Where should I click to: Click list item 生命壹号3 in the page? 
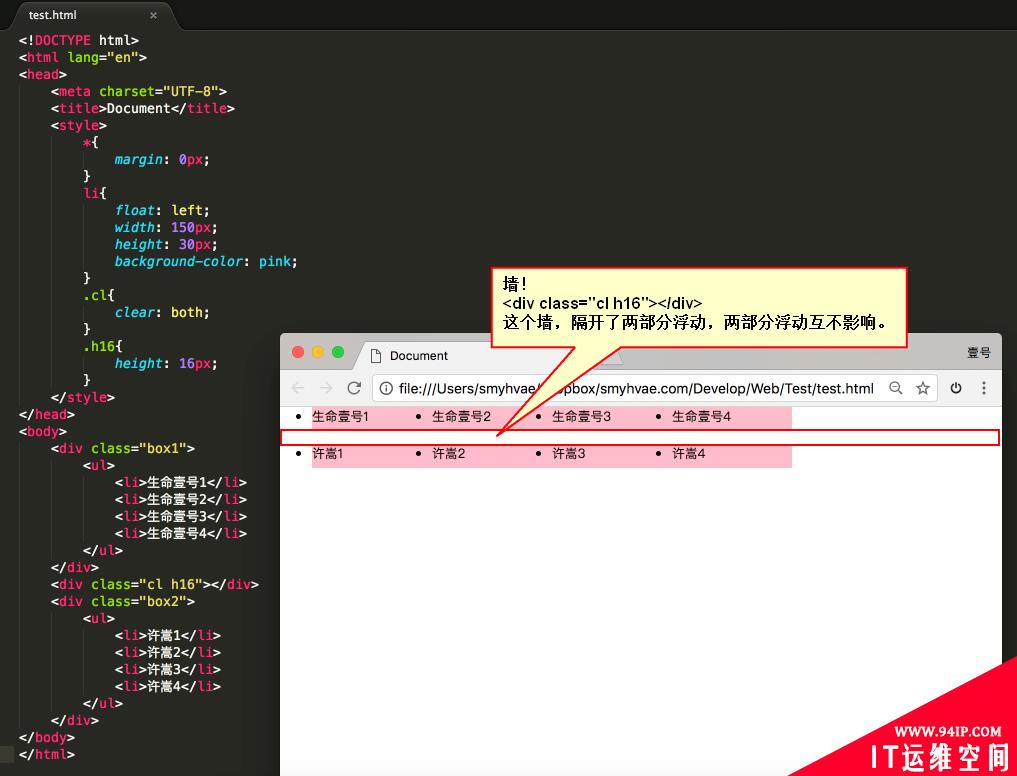point(581,417)
